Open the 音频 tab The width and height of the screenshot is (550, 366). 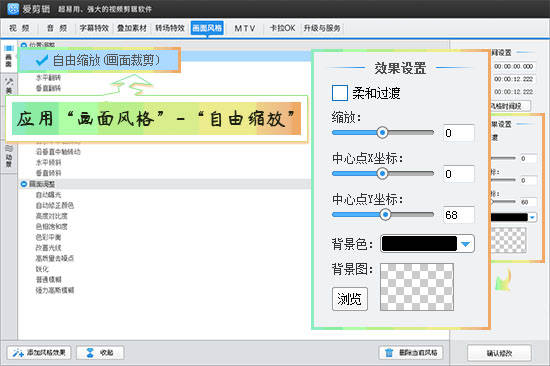pos(57,28)
